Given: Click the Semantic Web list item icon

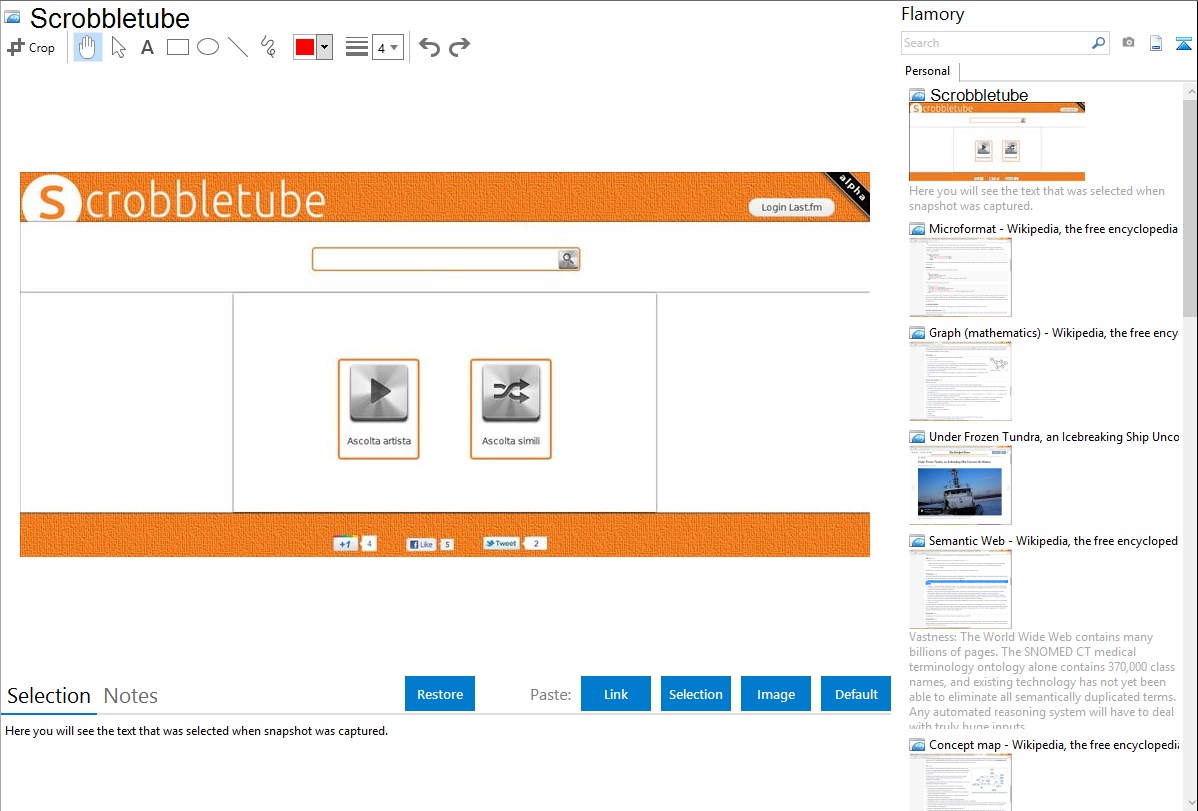Looking at the screenshot, I should pos(917,541).
